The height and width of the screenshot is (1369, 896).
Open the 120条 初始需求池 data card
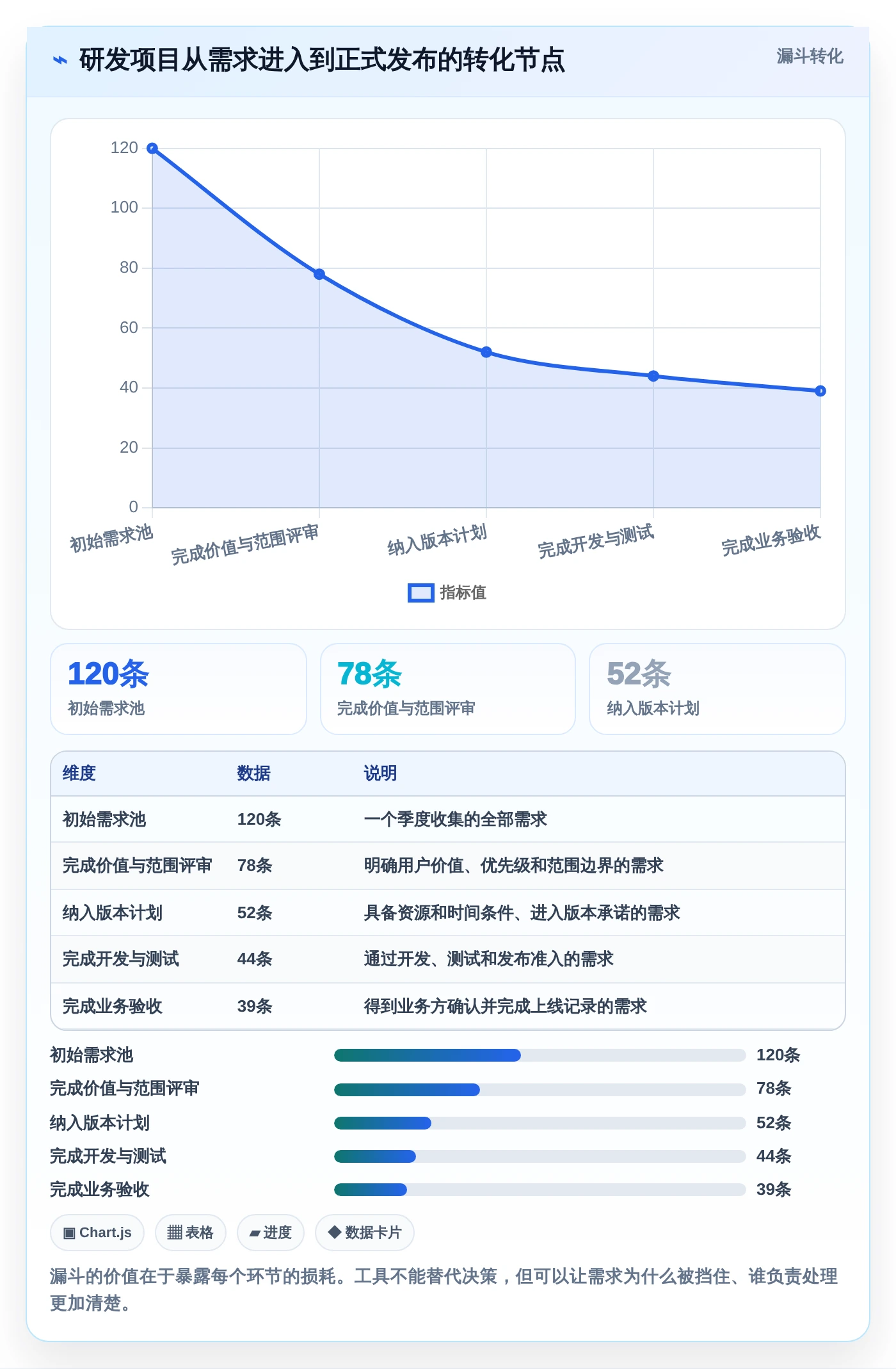tap(179, 689)
